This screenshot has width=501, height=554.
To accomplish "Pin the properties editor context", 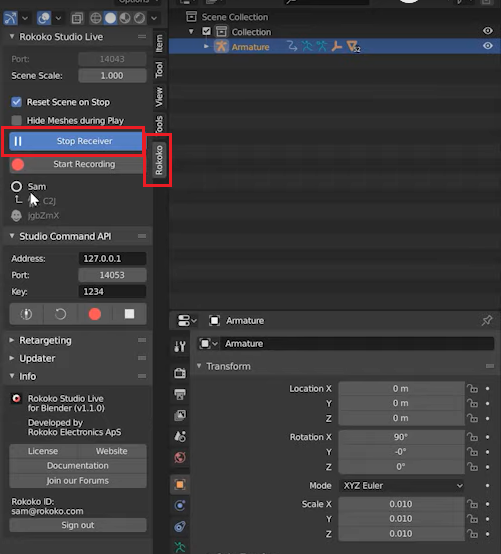I will point(487,321).
